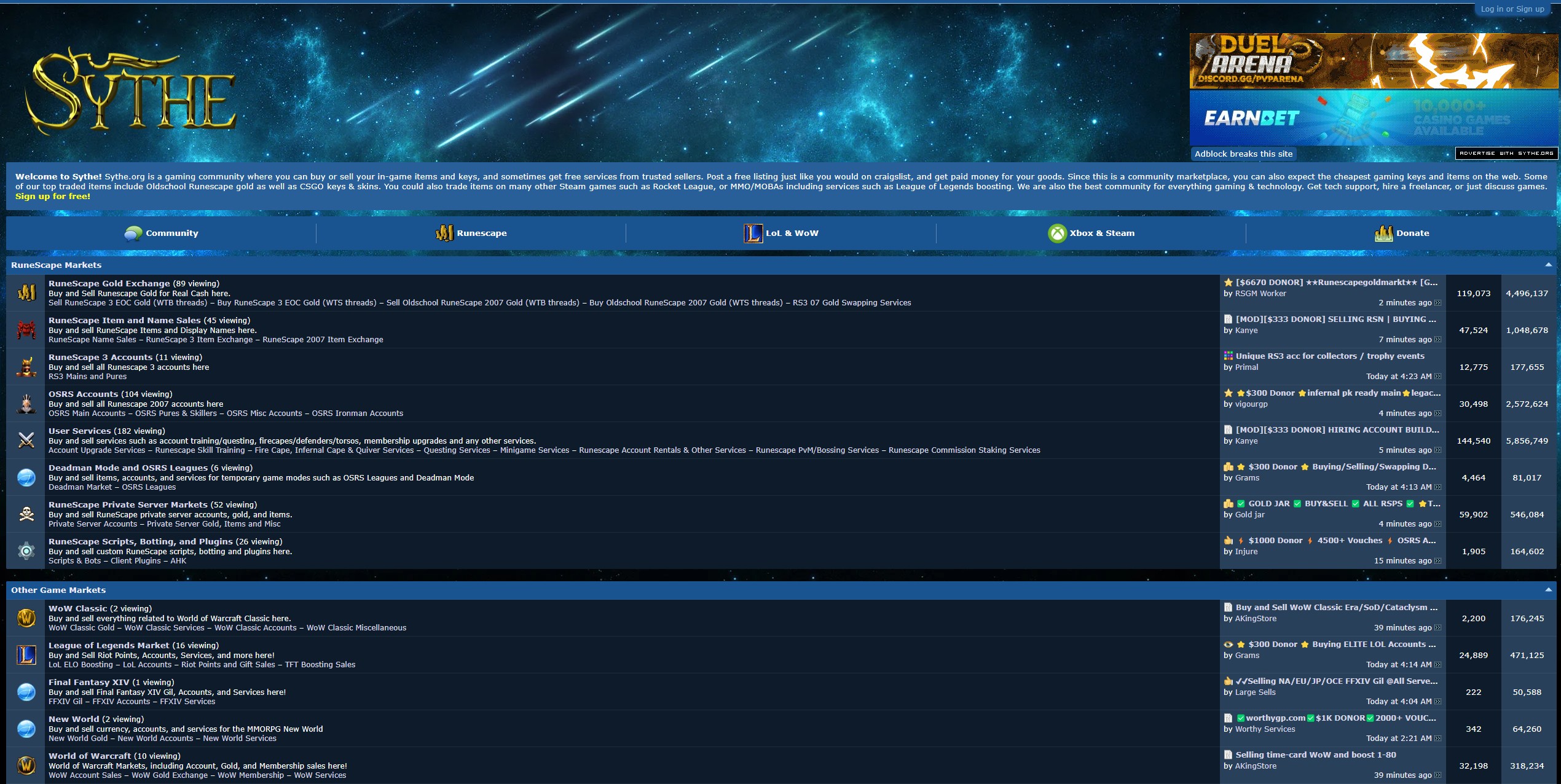
Task: Click the Scripts and Botting gear icon
Action: tap(26, 551)
